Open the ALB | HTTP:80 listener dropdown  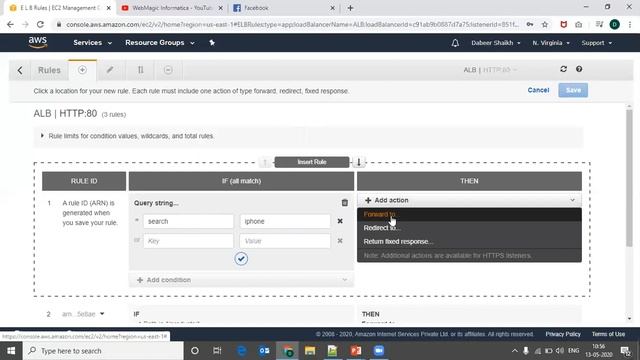[490, 70]
